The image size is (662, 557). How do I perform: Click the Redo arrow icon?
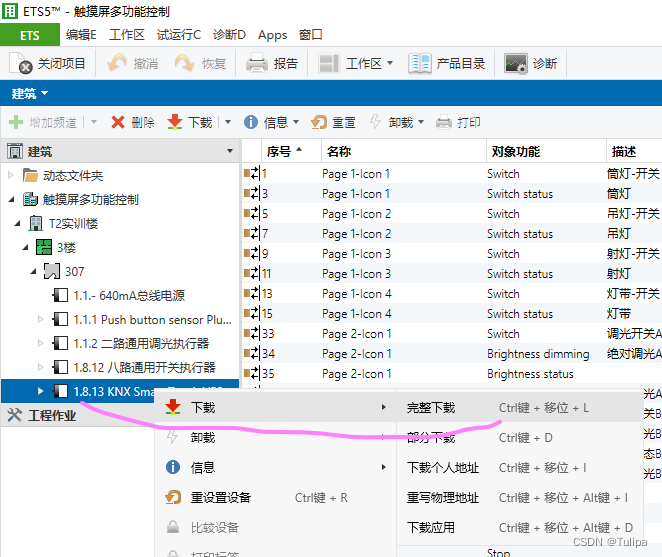pyautogui.click(x=184, y=63)
